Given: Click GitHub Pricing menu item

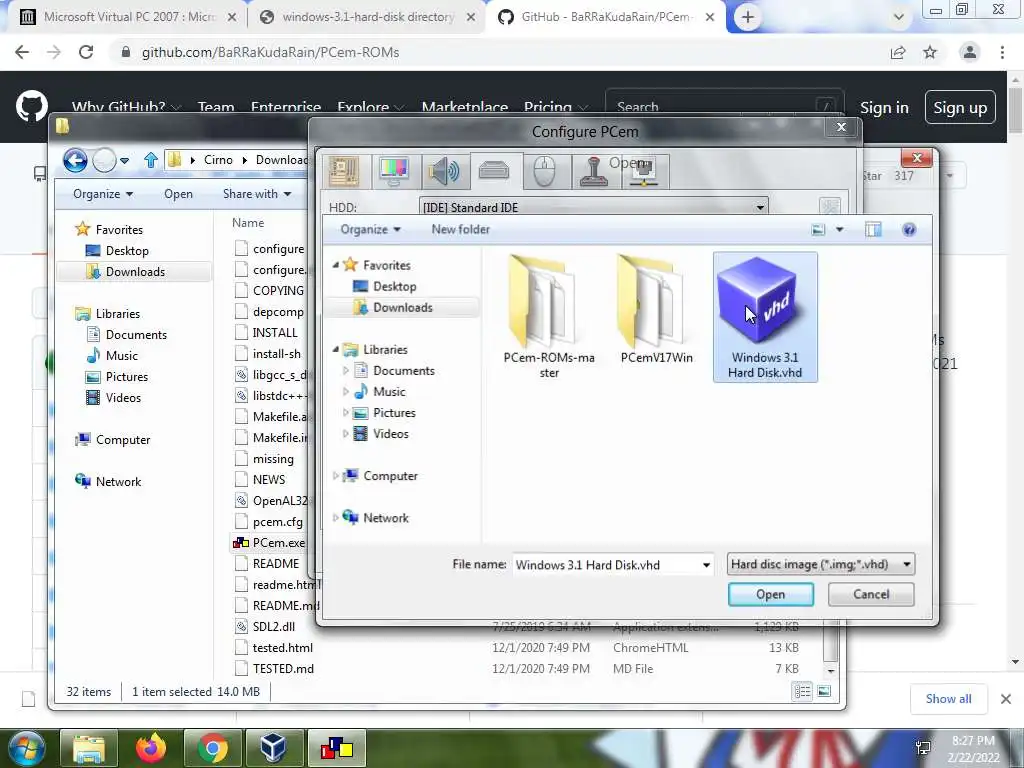Looking at the screenshot, I should click(x=555, y=107).
